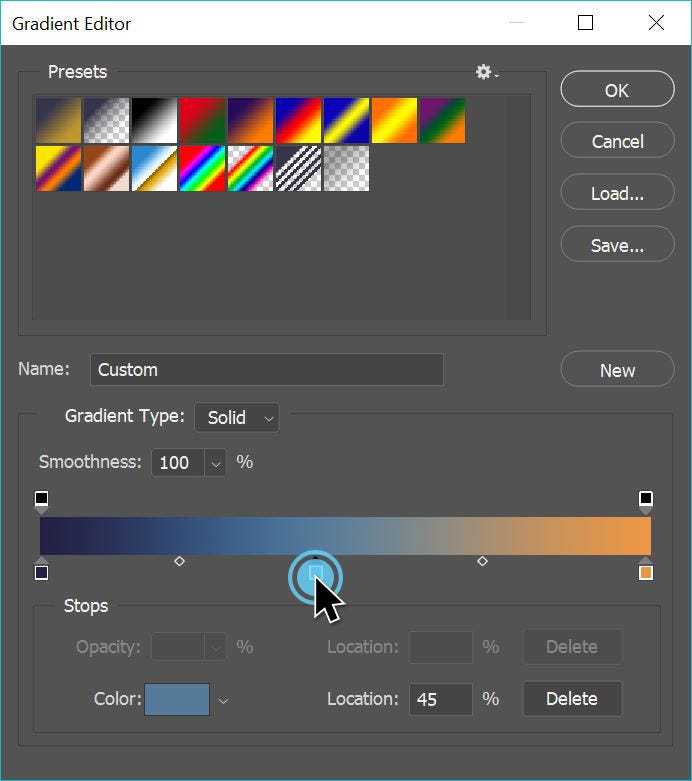
Task: Click the presets list scrollbar
Action: tap(519, 207)
